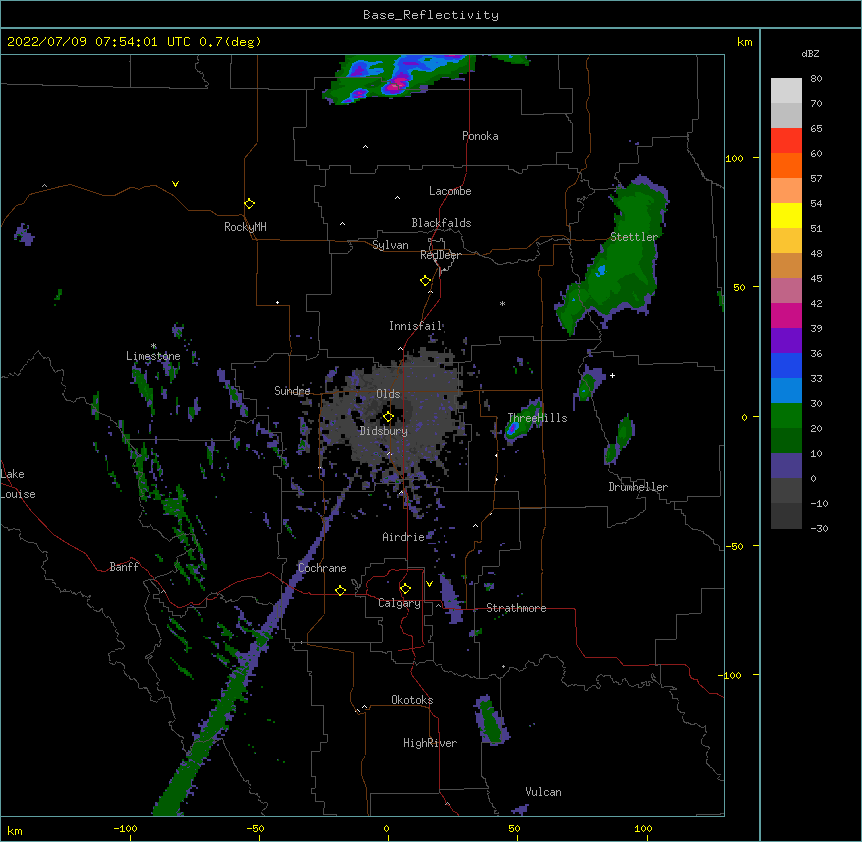Click the Okotoks label
The height and width of the screenshot is (842, 862).
pyautogui.click(x=412, y=700)
